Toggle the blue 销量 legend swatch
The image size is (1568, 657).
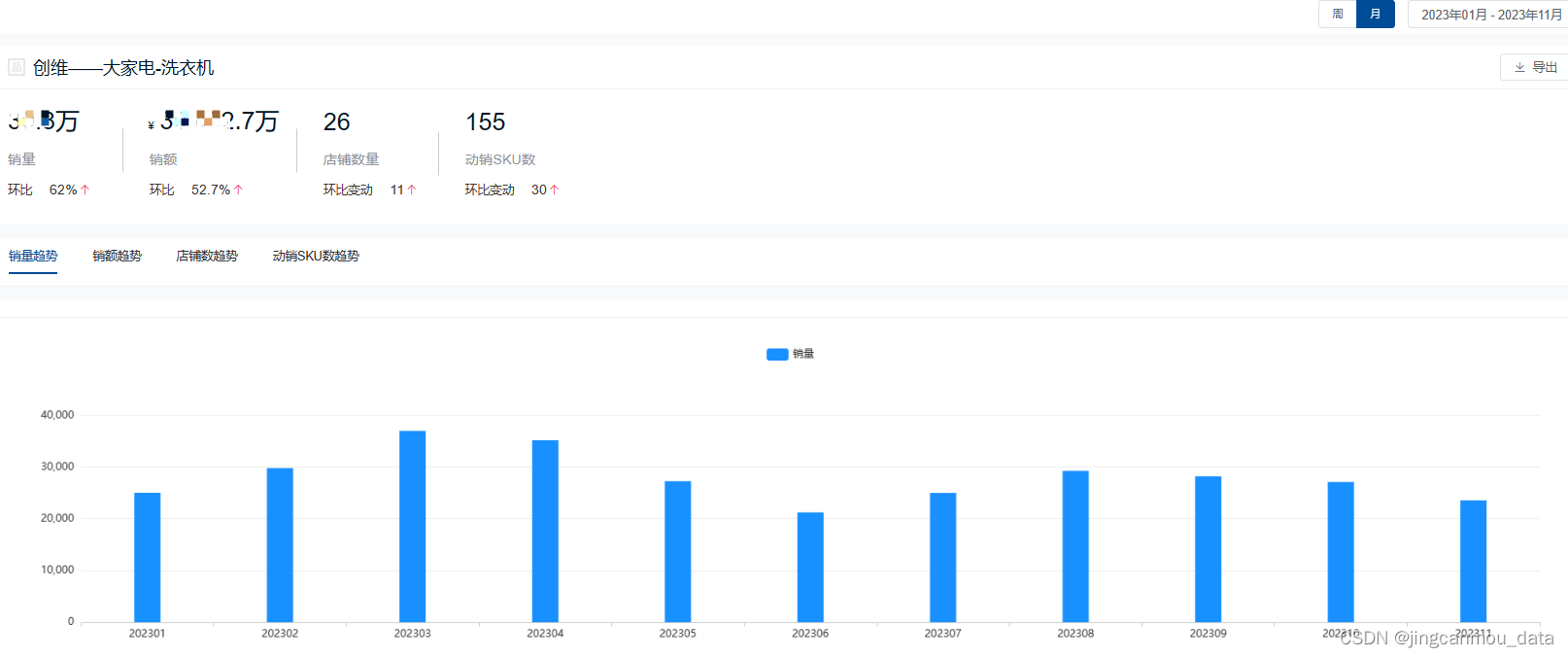tap(777, 354)
